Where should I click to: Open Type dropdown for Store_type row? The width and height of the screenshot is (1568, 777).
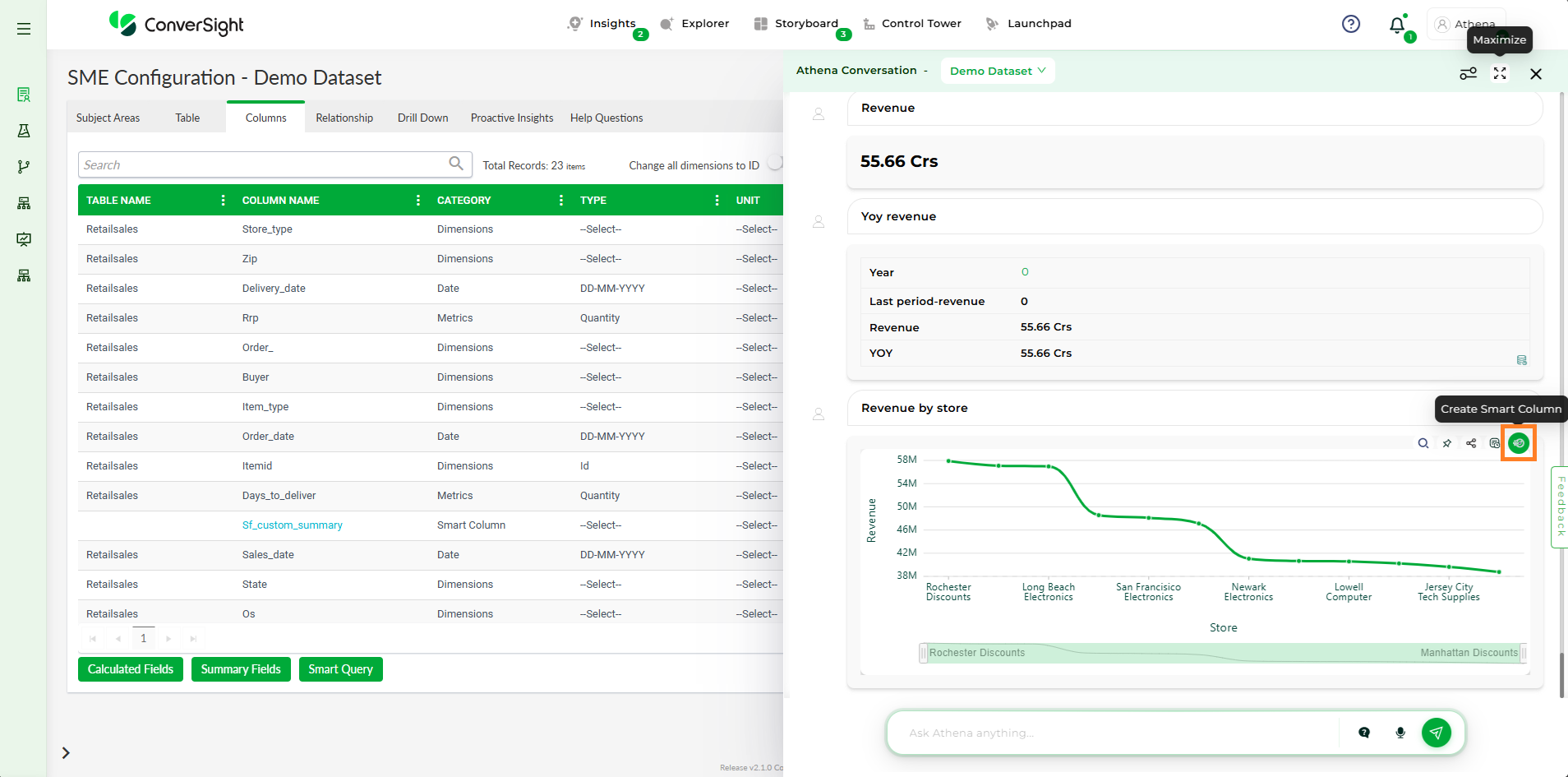tap(601, 229)
